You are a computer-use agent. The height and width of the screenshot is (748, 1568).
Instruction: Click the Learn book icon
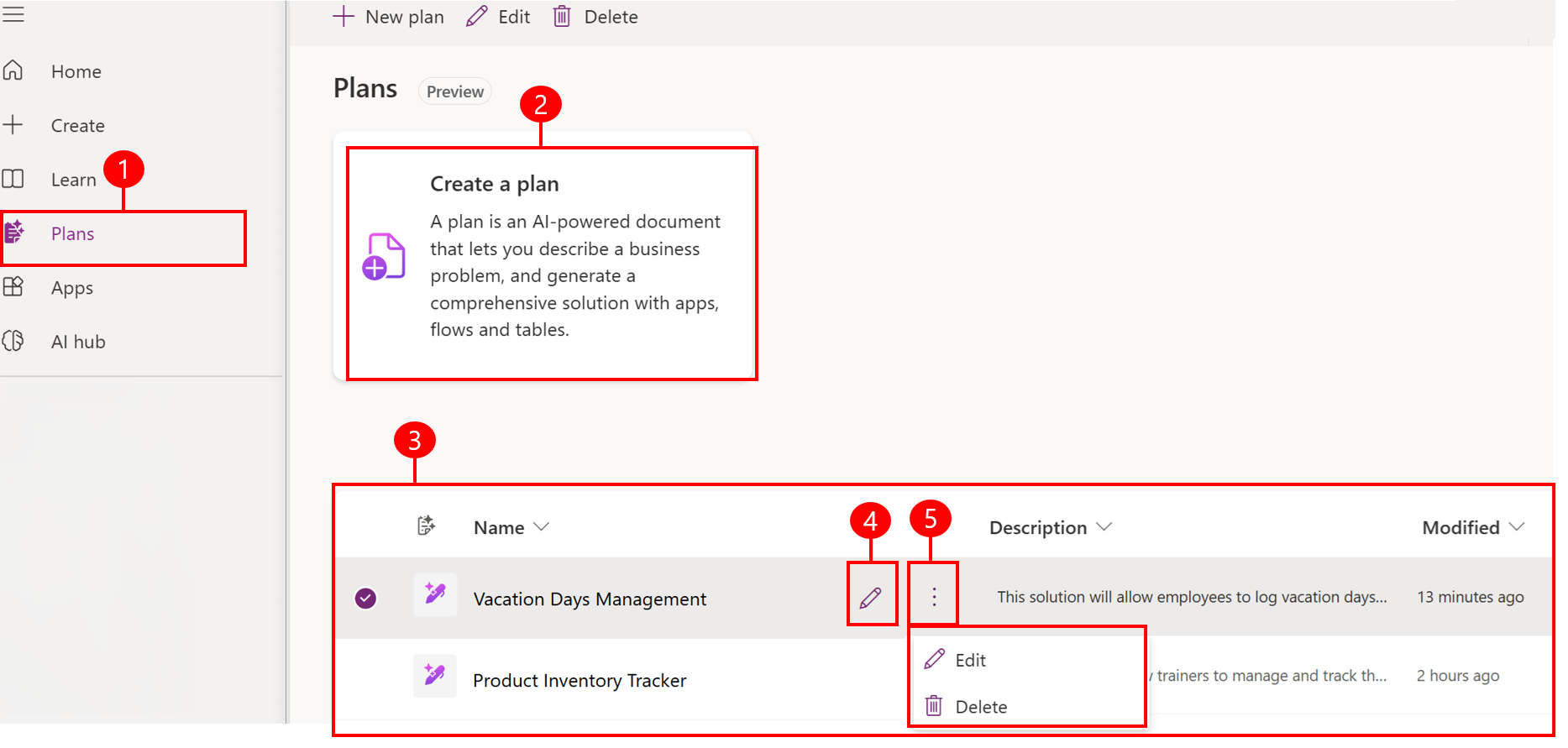13,179
